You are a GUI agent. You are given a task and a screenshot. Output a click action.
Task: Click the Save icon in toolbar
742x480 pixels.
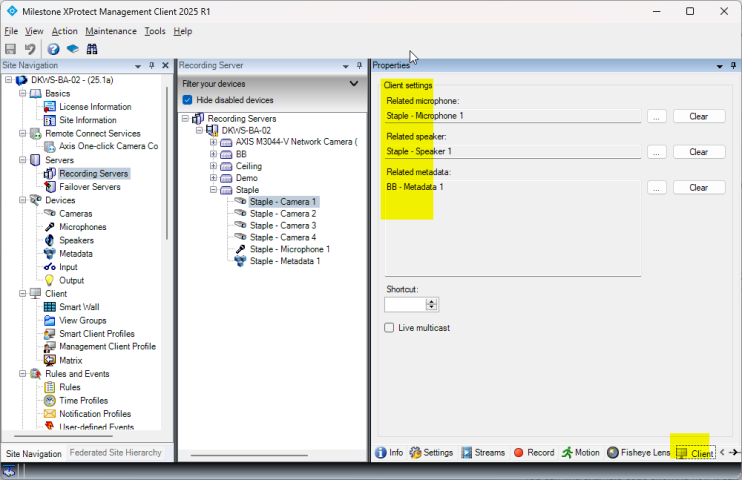coord(10,48)
